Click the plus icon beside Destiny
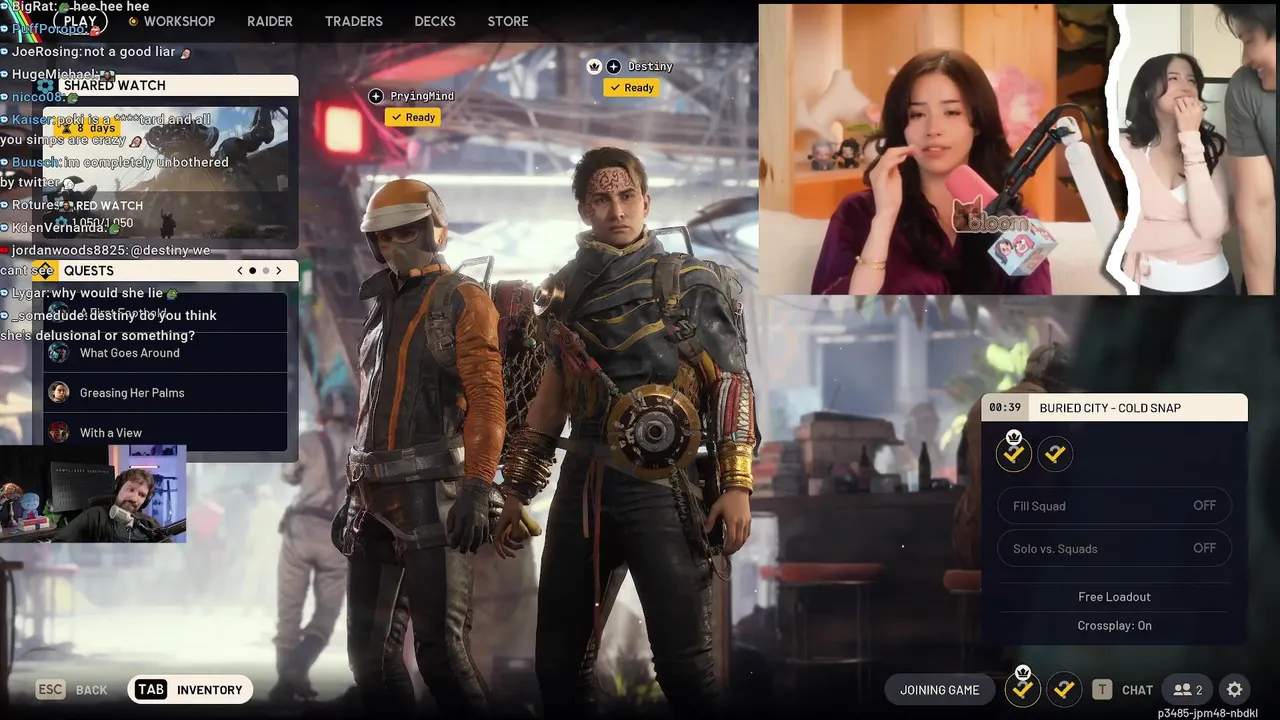This screenshot has height=720, width=1280. pyautogui.click(x=614, y=66)
